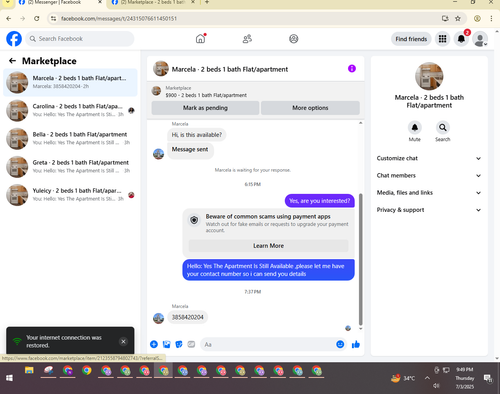
Task: Search within conversation using magnifier icon
Action: click(442, 127)
